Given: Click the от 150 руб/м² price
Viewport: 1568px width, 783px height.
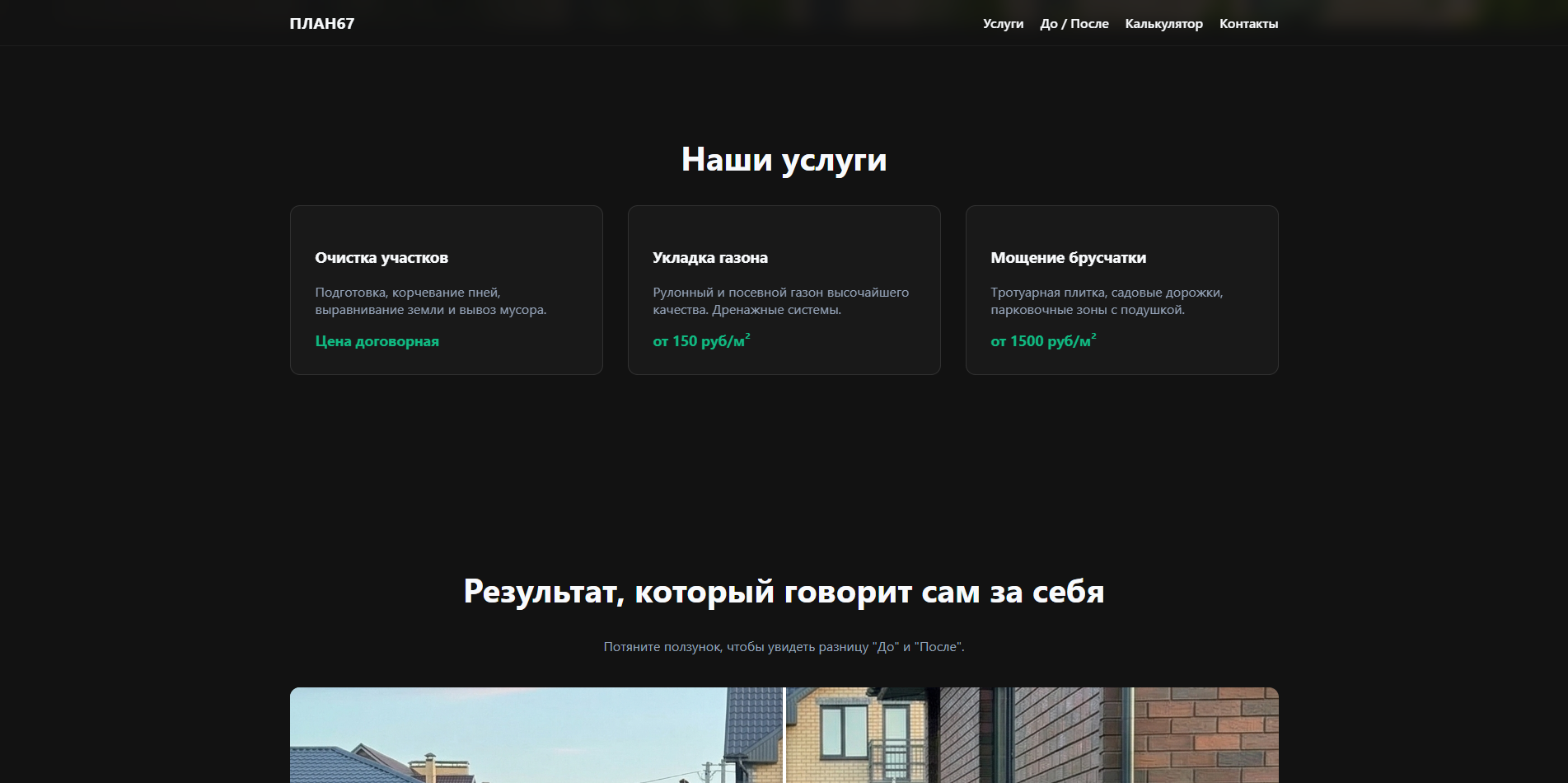Looking at the screenshot, I should click(701, 340).
